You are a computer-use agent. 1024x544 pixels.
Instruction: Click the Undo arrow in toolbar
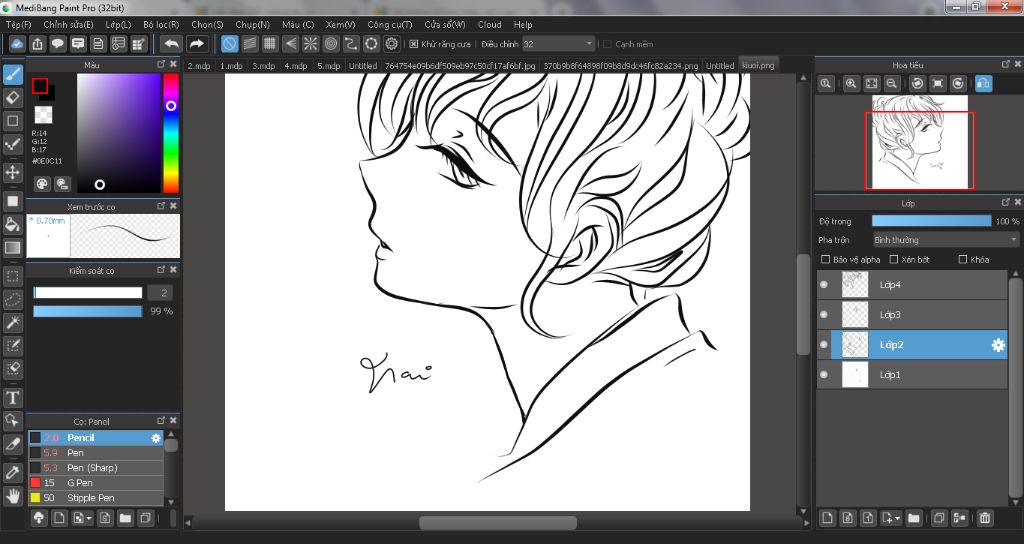[172, 44]
